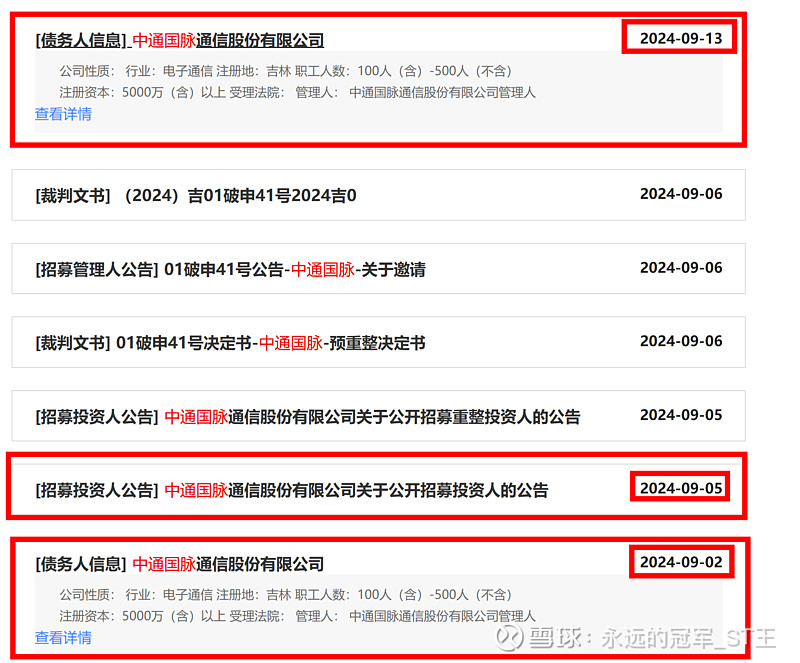Open 关于公开招募重整投资人的公告 entry
Image resolution: width=800 pixels, height=663 pixels.
[308, 416]
